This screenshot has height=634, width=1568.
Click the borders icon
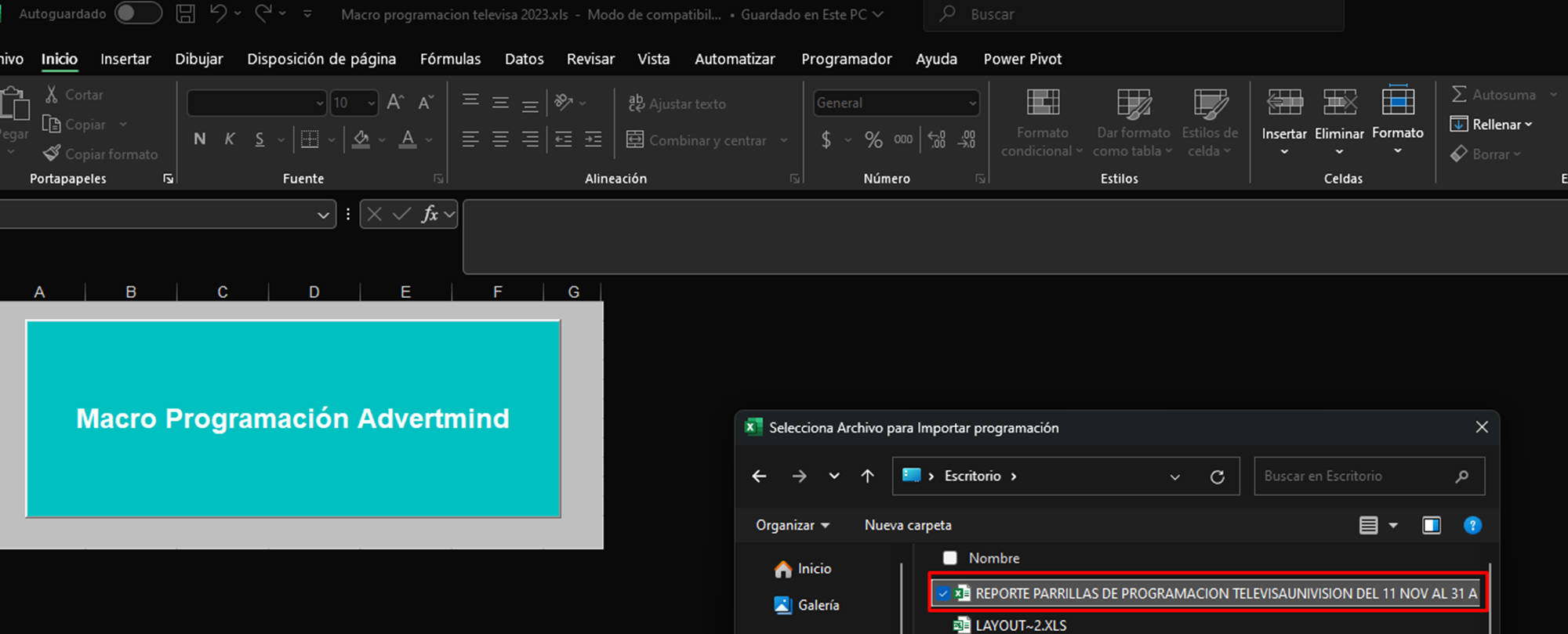point(310,139)
